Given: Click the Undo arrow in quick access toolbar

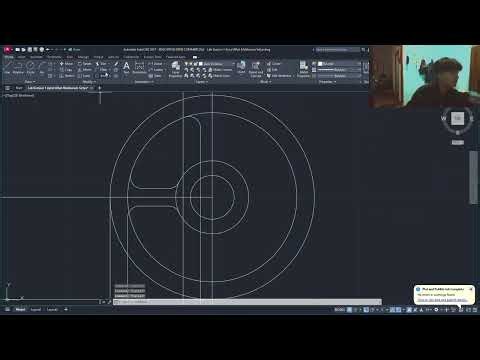Looking at the screenshot, I should 48,50.
